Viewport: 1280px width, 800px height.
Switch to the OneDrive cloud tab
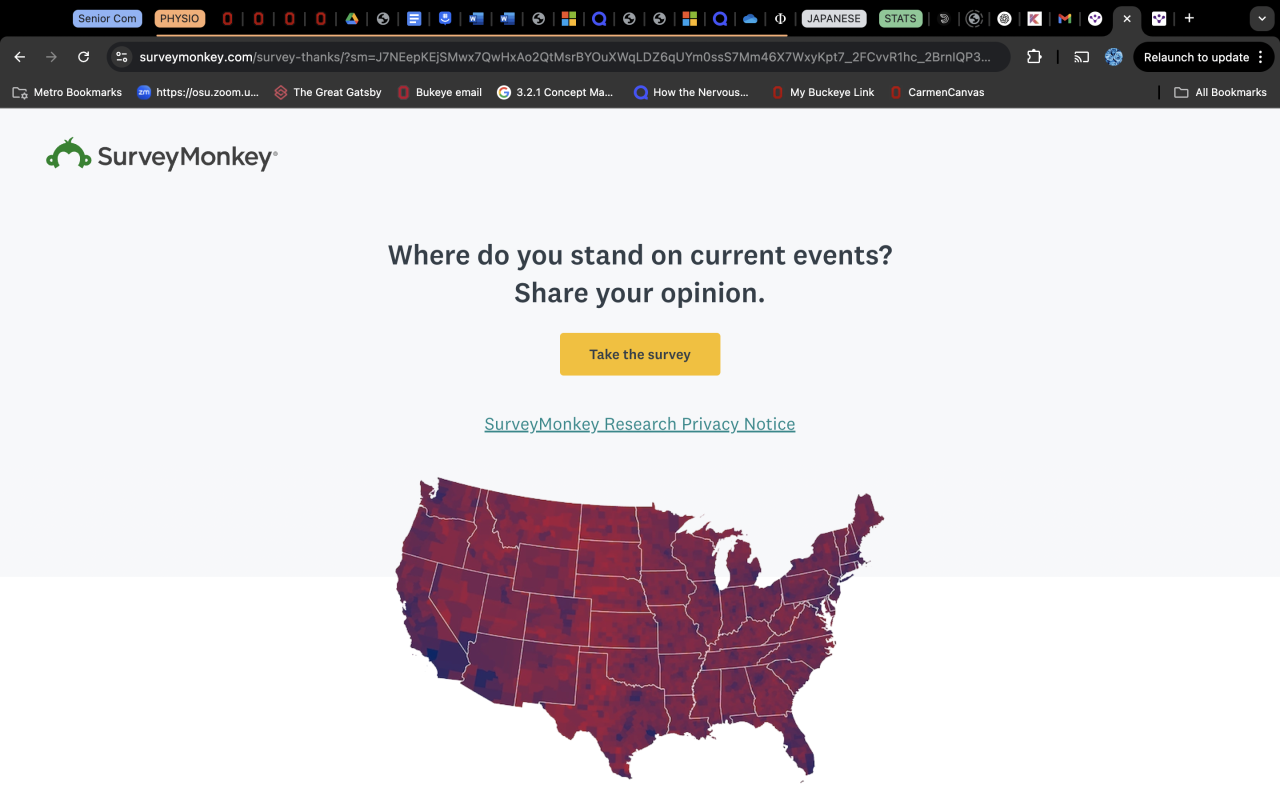750,18
